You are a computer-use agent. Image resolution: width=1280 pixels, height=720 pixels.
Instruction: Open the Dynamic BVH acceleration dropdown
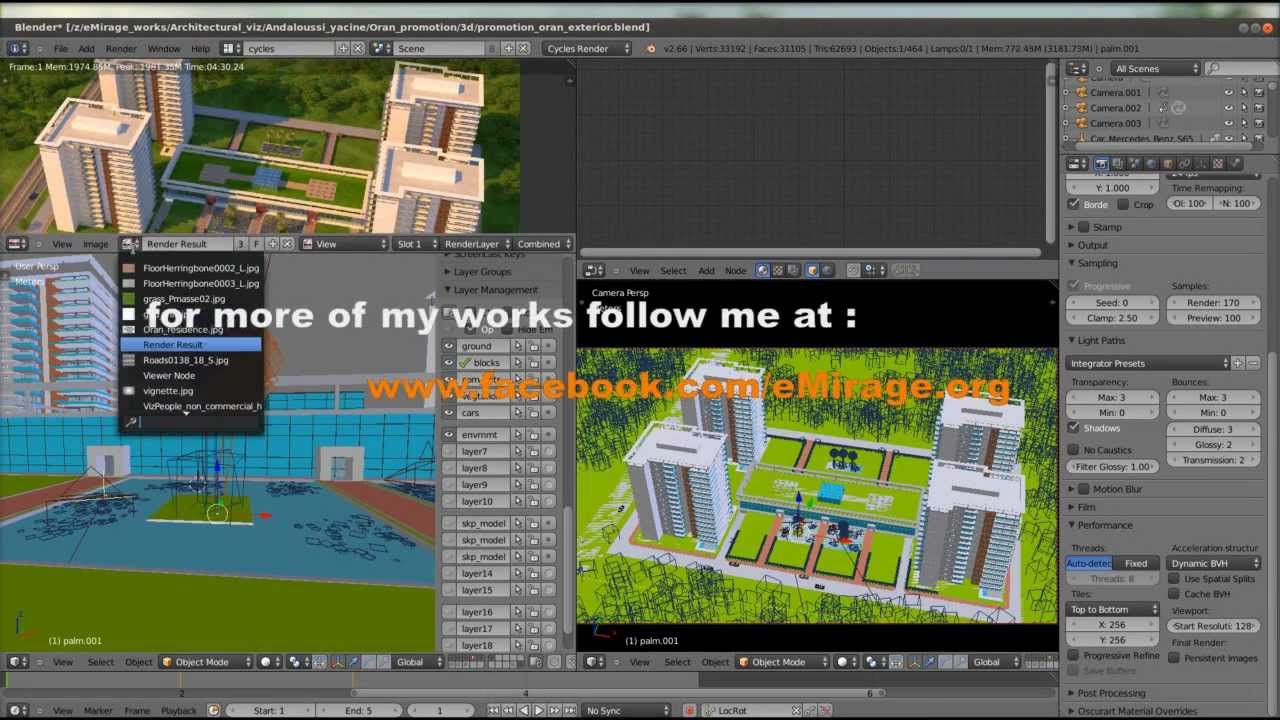click(1214, 563)
